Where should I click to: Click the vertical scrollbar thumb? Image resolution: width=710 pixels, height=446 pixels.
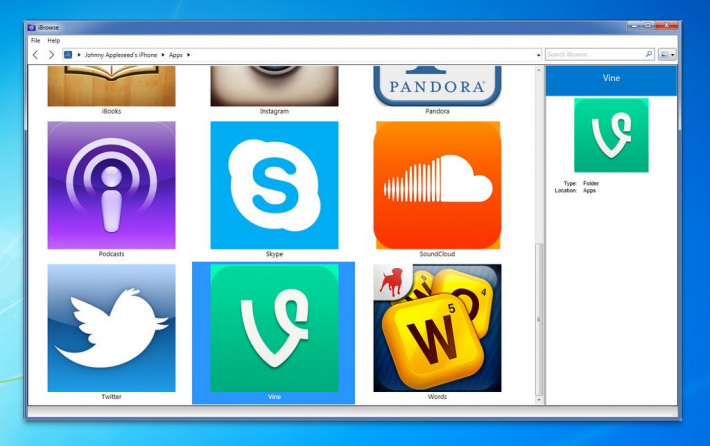point(539,319)
